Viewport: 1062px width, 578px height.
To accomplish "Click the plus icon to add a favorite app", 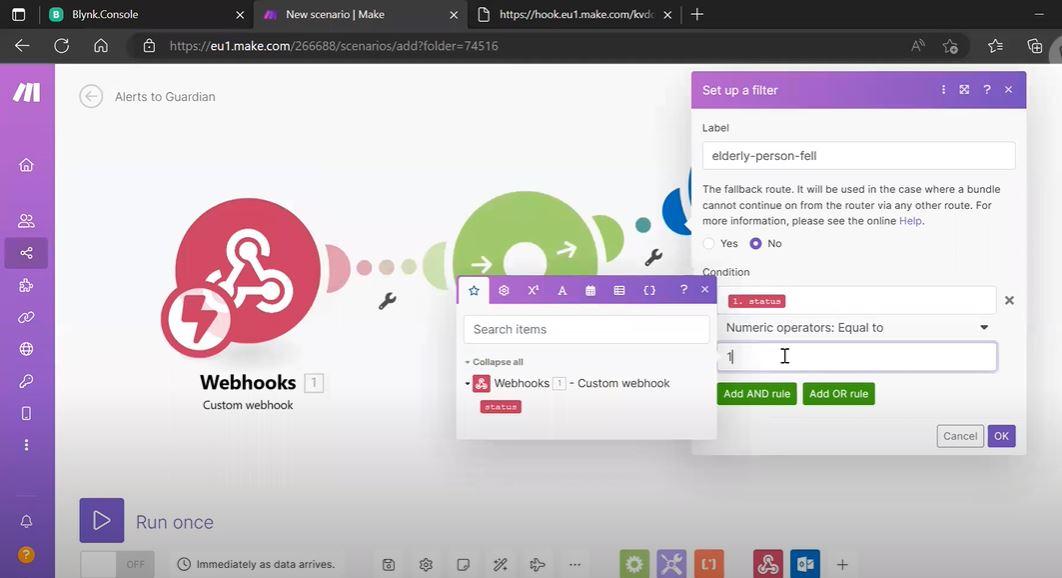I will point(842,564).
